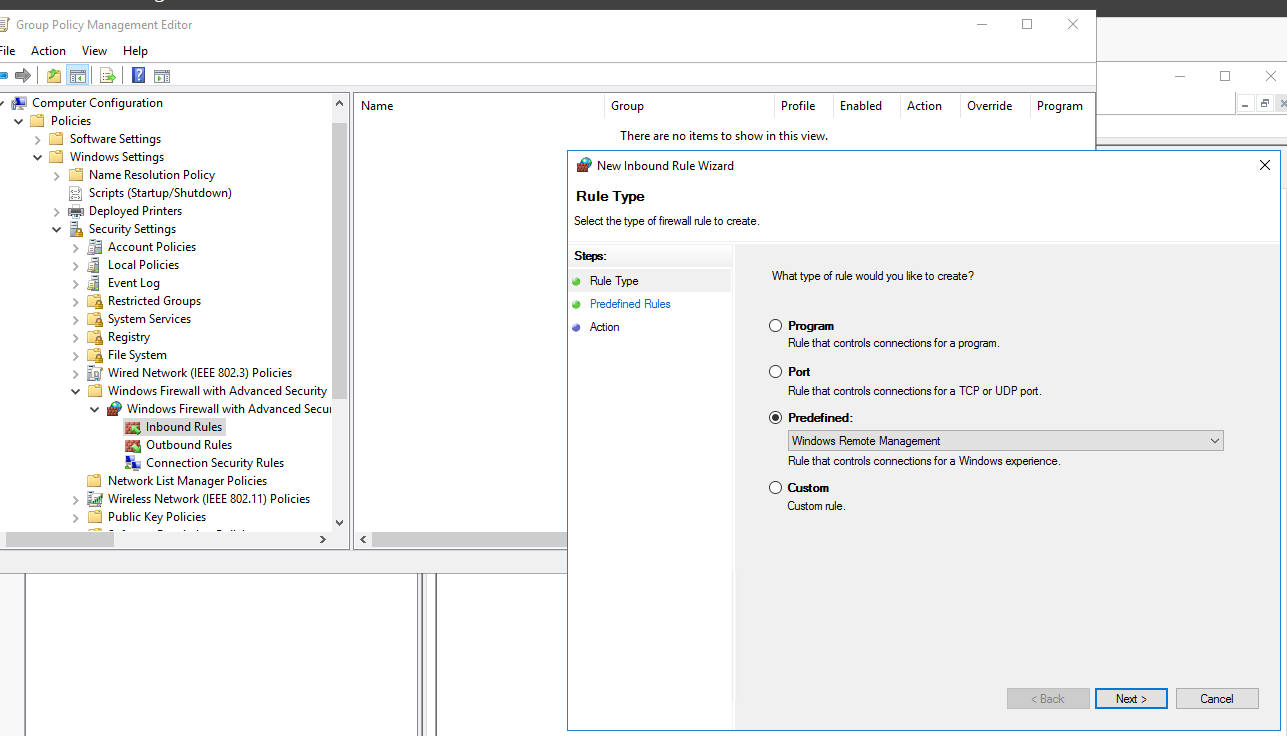This screenshot has height=736, width=1287.
Task: Close the New Inbound Rule Wizard
Action: pos(1265,165)
